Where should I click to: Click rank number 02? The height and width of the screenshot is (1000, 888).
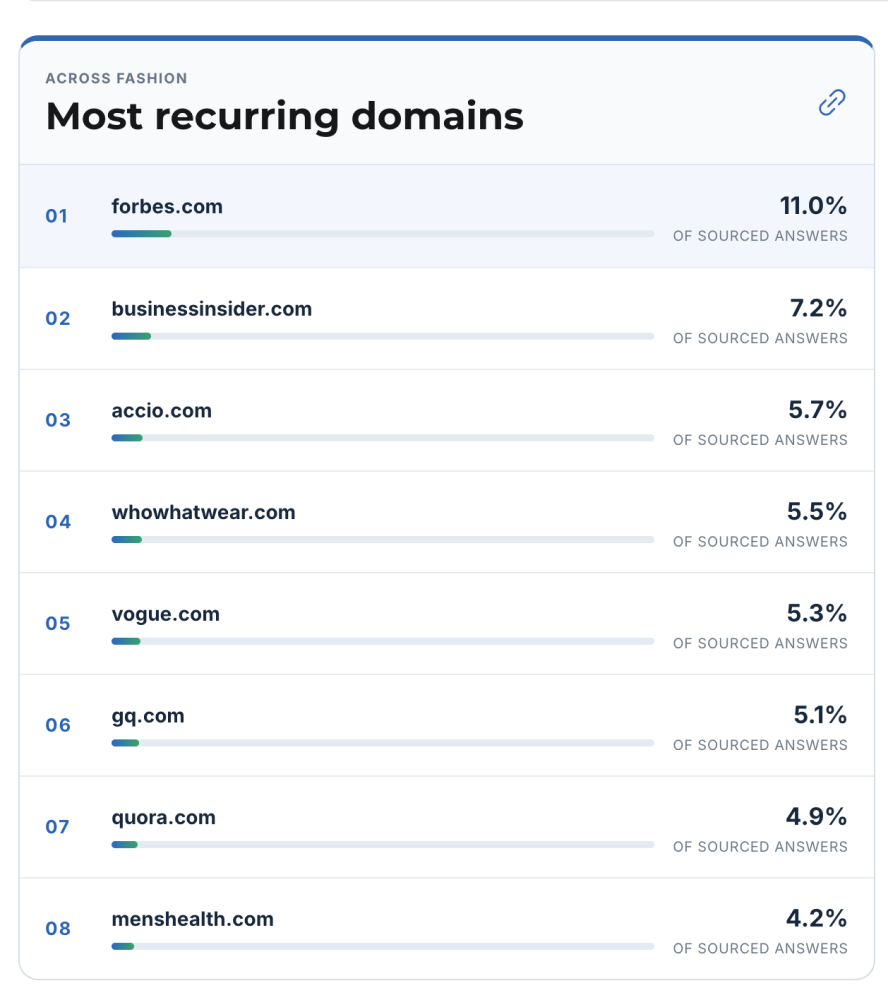tap(57, 318)
